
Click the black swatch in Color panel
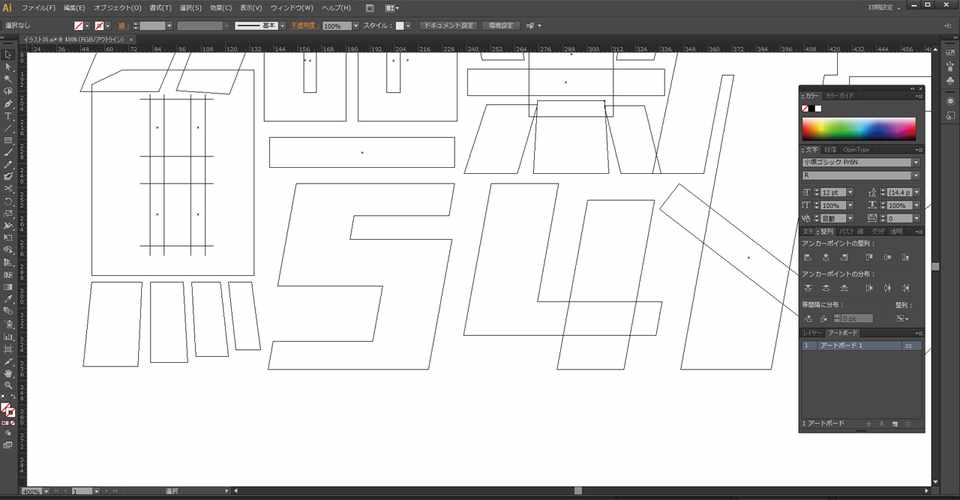point(812,108)
